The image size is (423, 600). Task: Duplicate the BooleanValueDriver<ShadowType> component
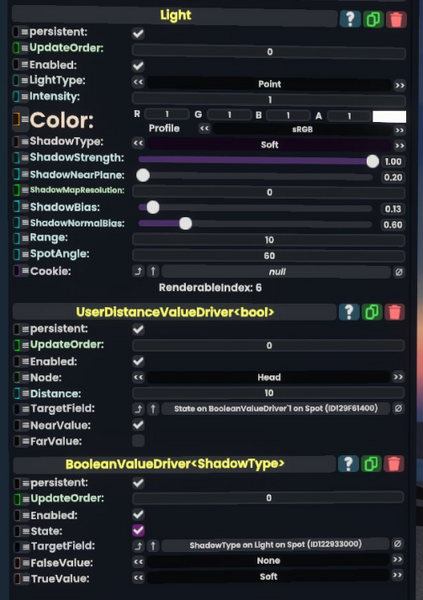pos(371,464)
